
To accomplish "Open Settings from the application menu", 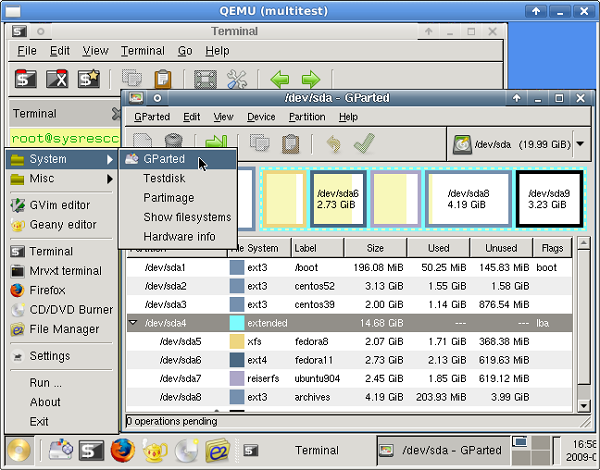I will [x=49, y=356].
